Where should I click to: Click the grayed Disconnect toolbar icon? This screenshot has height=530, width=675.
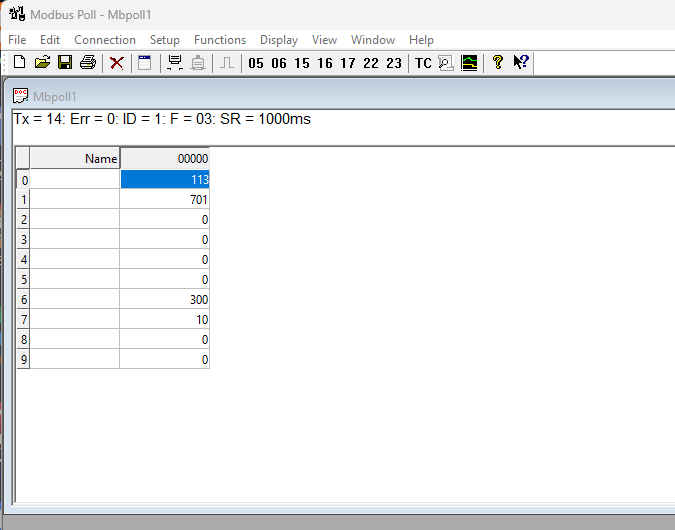pyautogui.click(x=198, y=63)
